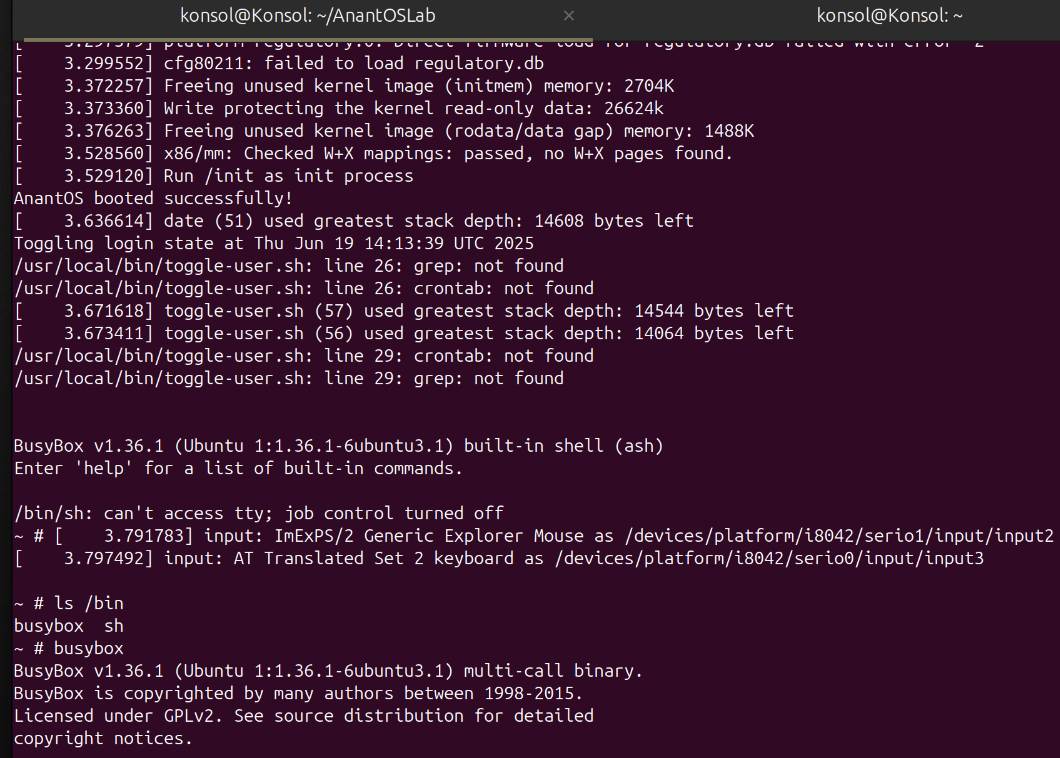1060x758 pixels.
Task: Switch to the konsol@Konsol: ~ tab
Action: click(x=889, y=16)
